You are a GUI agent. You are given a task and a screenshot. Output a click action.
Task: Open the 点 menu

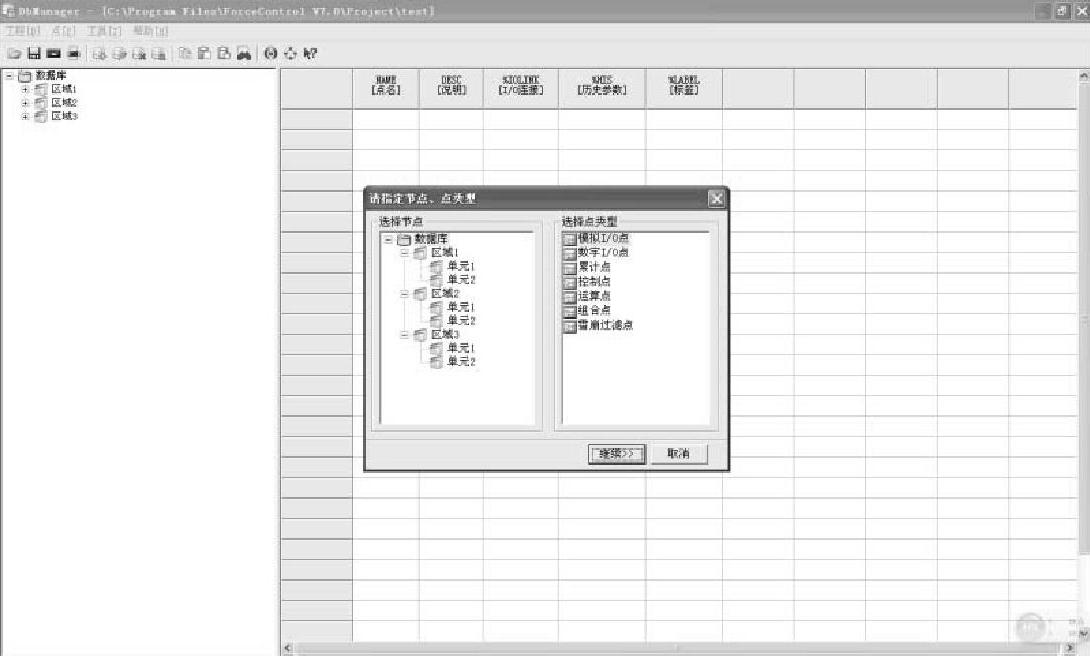(63, 31)
